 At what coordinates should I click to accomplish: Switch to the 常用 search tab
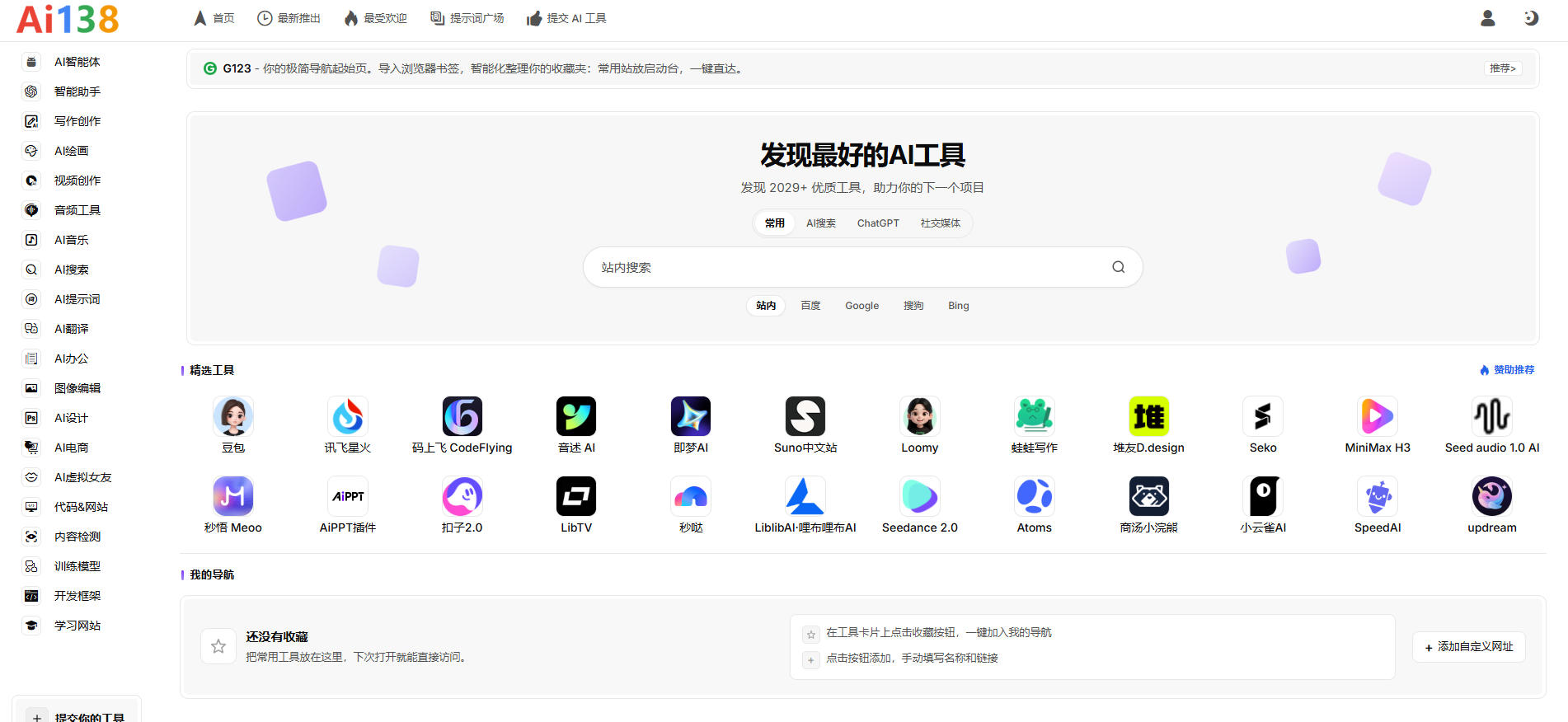click(x=775, y=223)
